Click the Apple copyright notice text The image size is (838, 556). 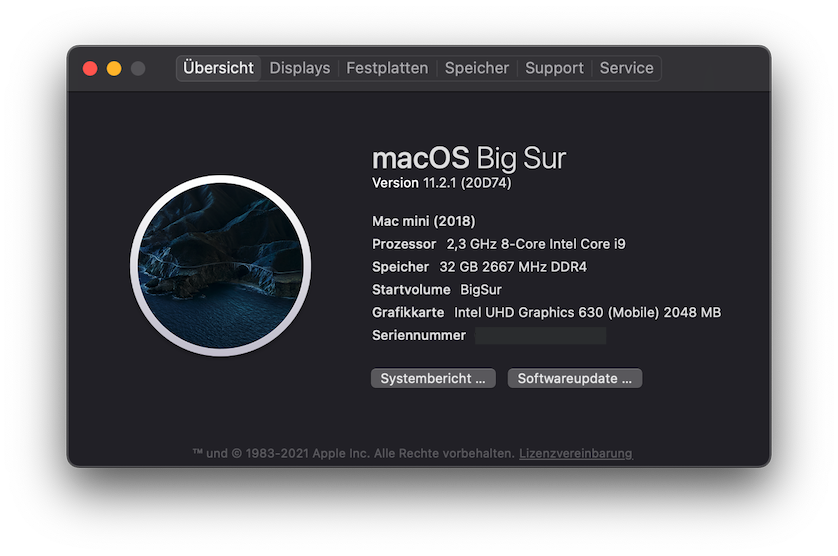(x=353, y=453)
